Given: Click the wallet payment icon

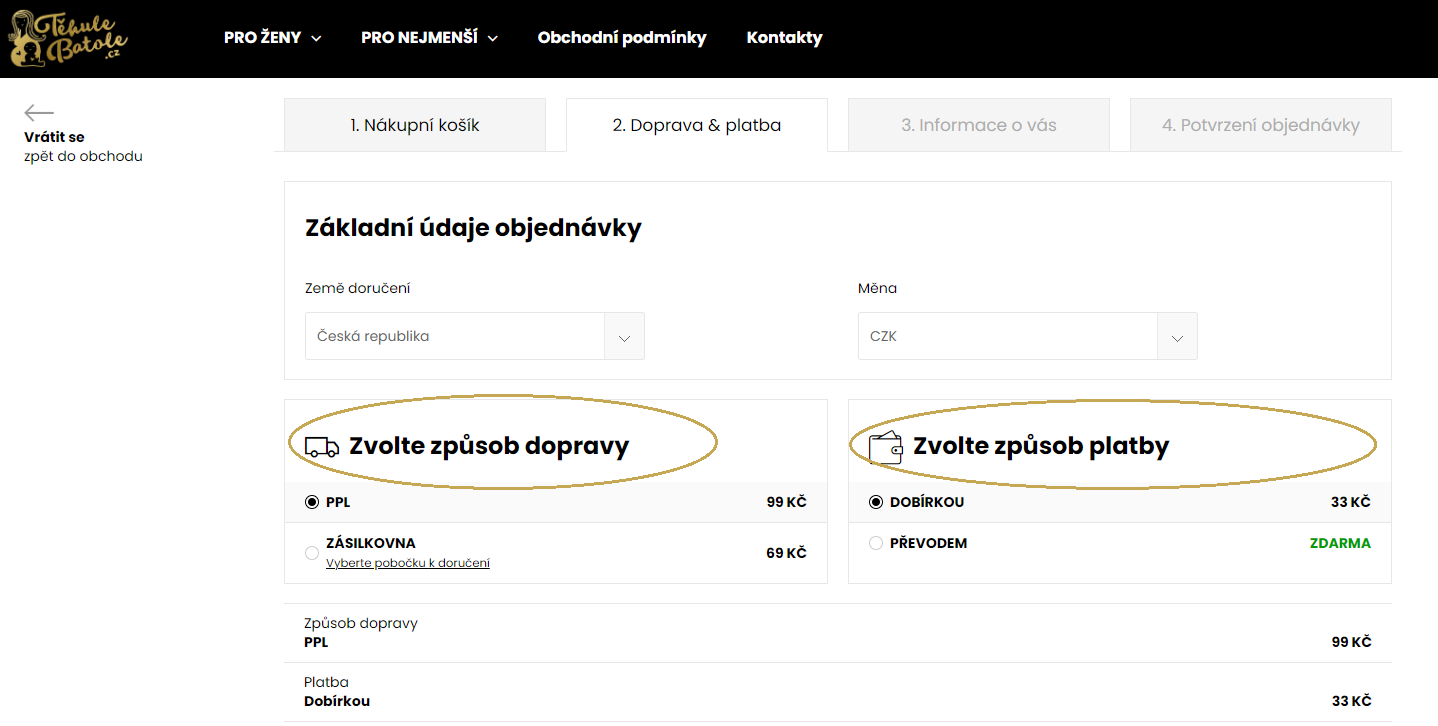Looking at the screenshot, I should pos(886,446).
